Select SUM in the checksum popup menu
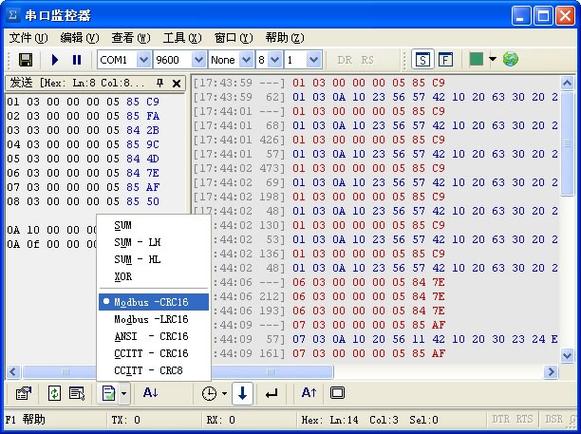 [x=154, y=225]
